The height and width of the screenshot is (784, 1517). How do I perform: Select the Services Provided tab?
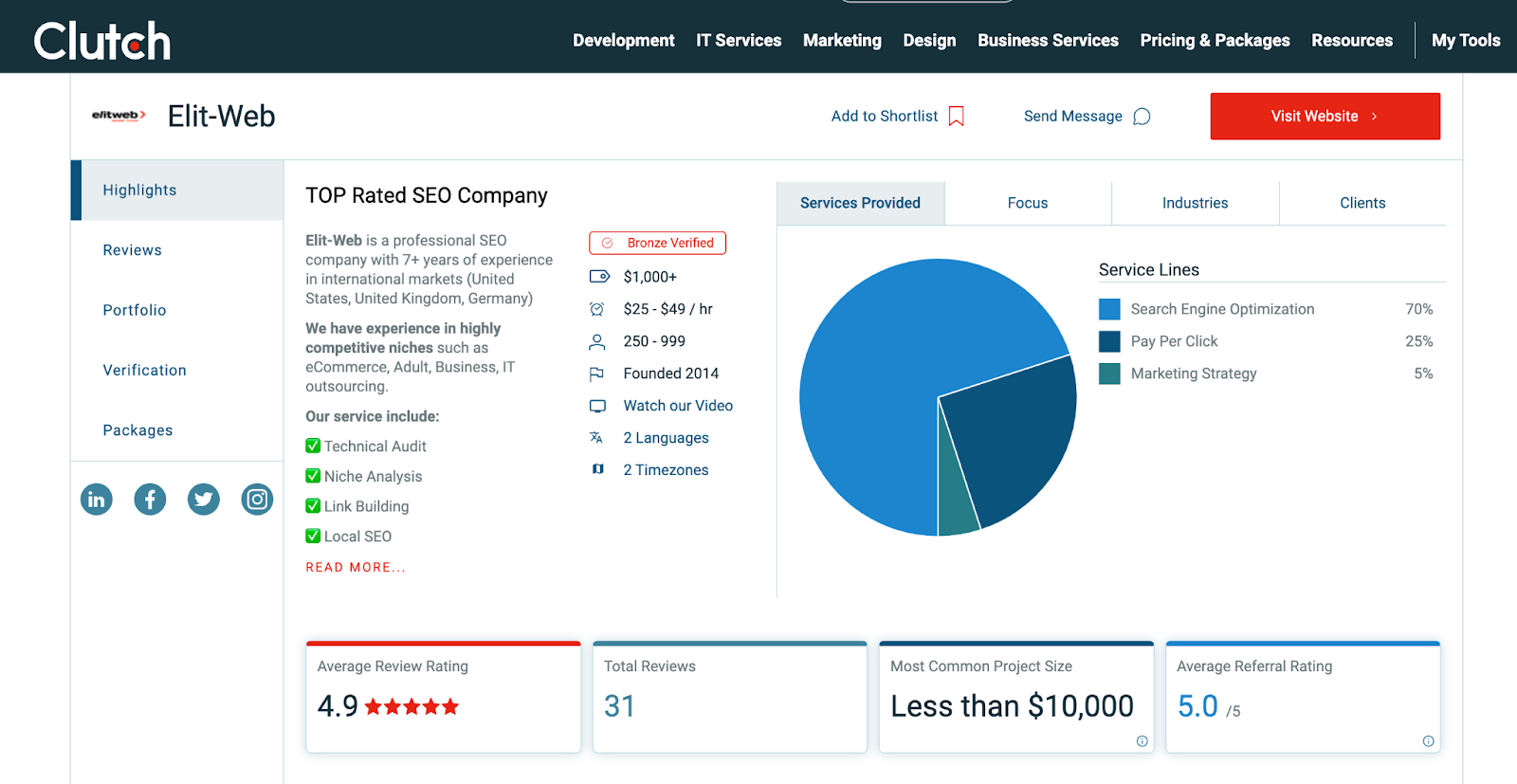(x=860, y=203)
